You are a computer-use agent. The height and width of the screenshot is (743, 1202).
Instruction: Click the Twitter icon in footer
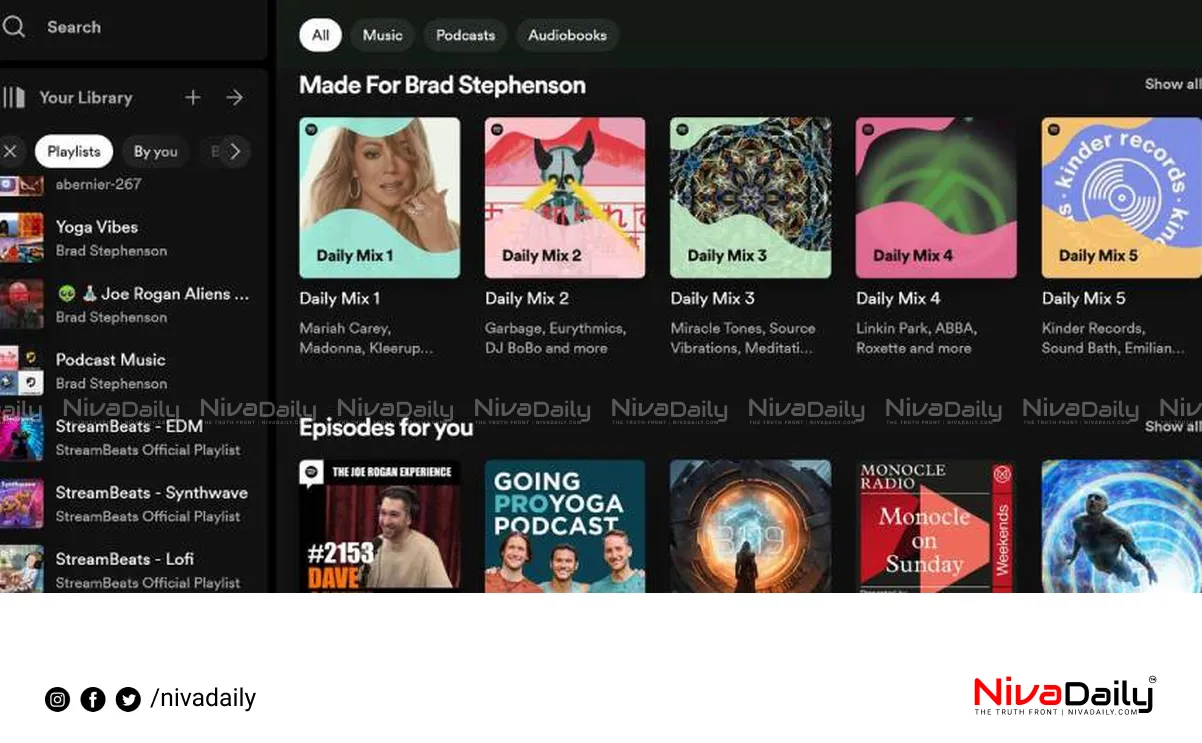point(128,699)
